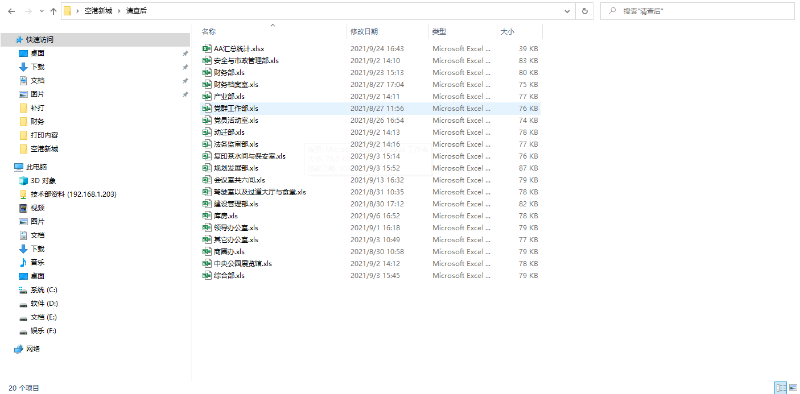Switch to large thumbnails view icon
This screenshot has width=800, height=394.
[792, 387]
